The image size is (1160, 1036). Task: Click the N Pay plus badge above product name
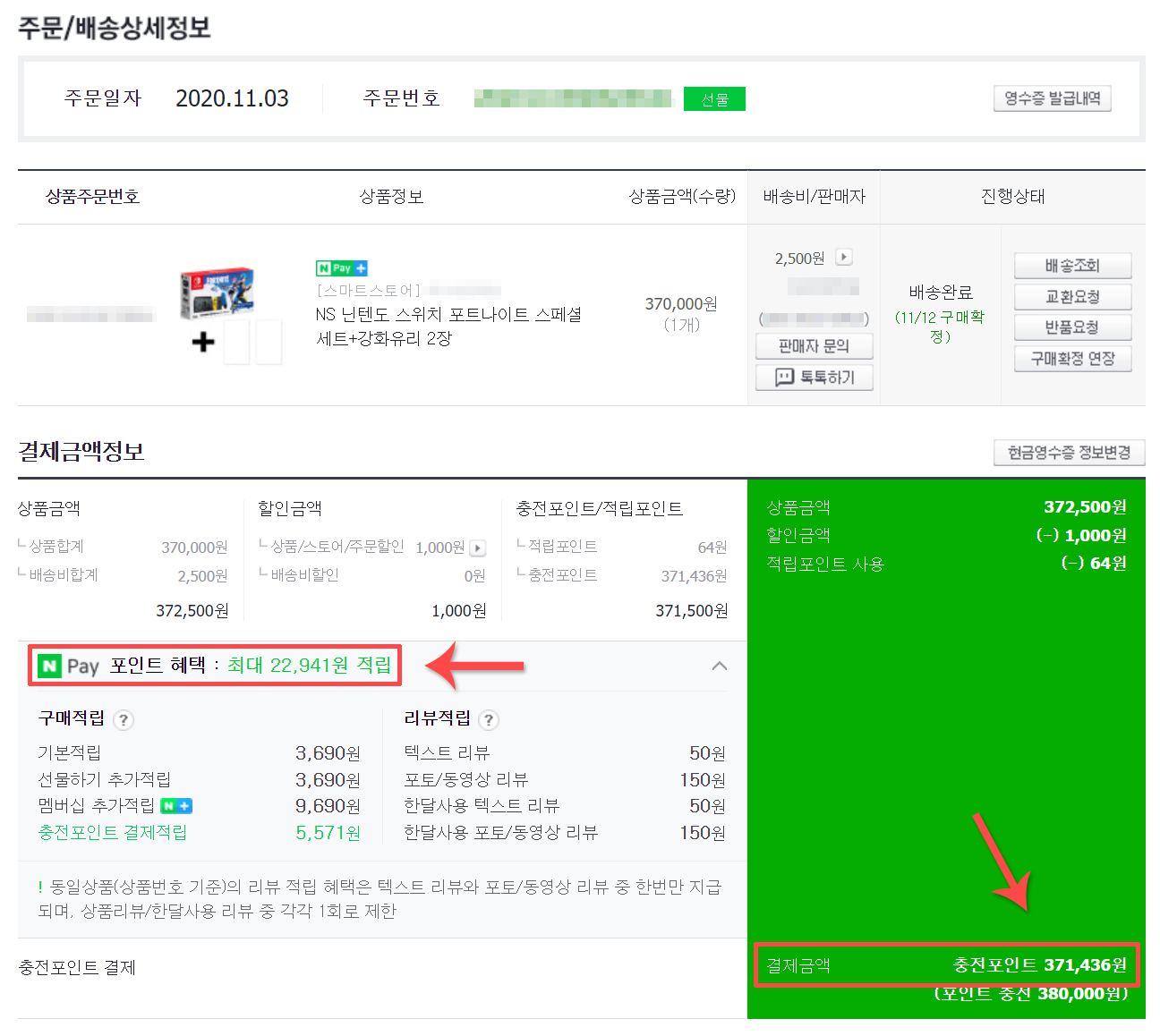[x=342, y=268]
